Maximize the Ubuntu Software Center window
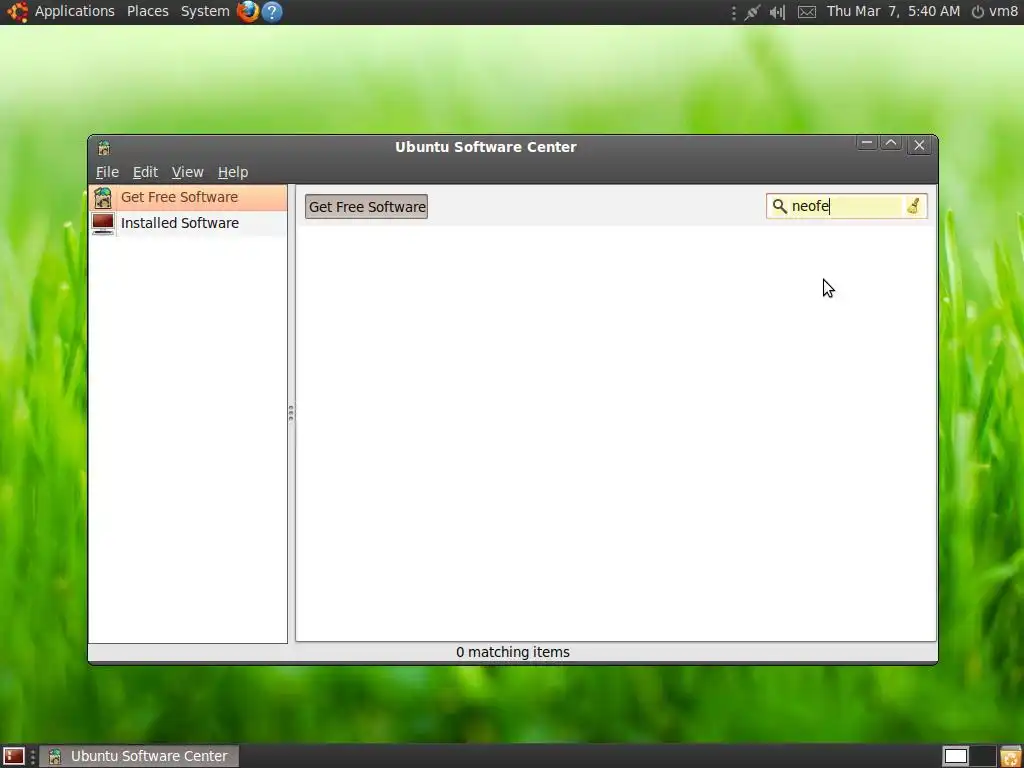1024x768 pixels. click(x=891, y=144)
